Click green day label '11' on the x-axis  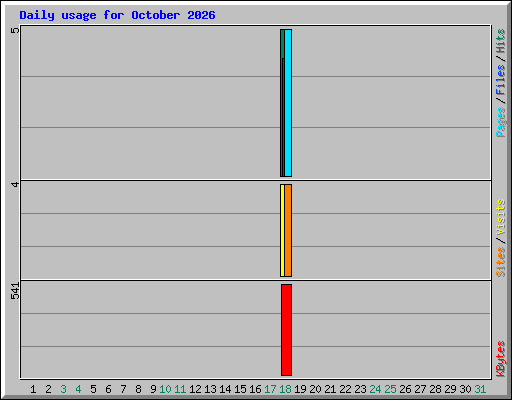(180, 389)
